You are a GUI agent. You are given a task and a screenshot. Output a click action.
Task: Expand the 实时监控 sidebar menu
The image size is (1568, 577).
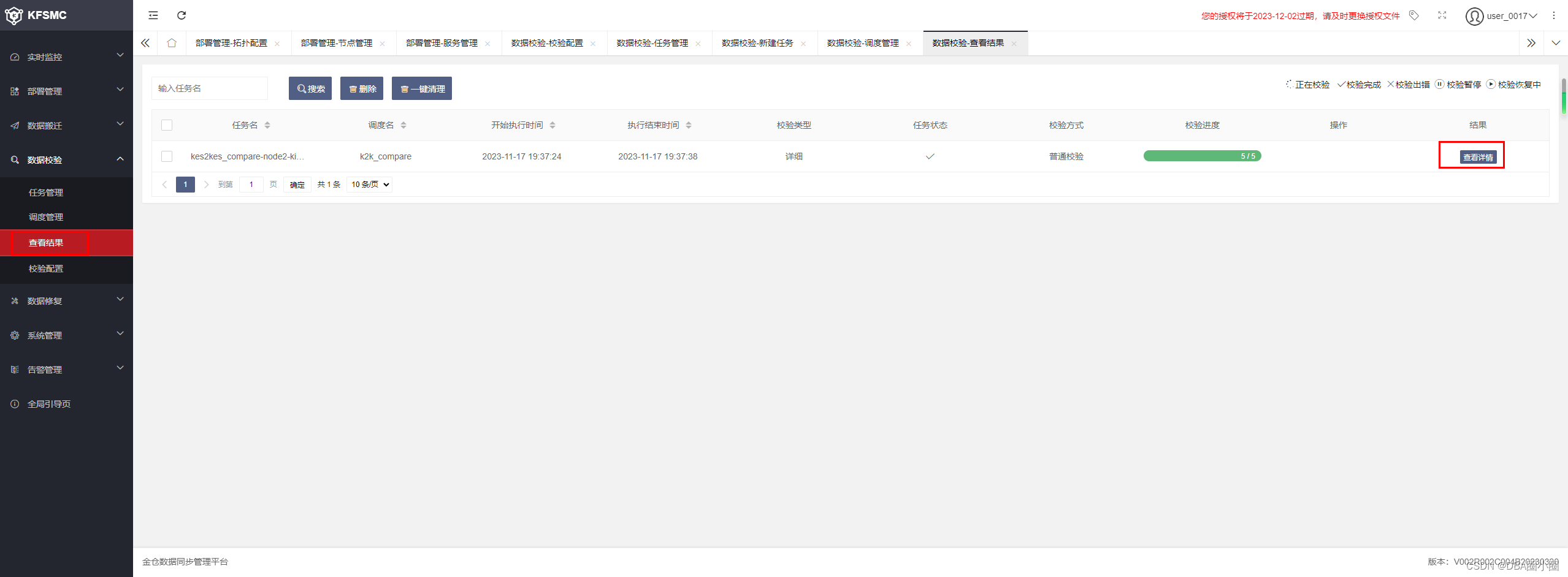(x=66, y=56)
